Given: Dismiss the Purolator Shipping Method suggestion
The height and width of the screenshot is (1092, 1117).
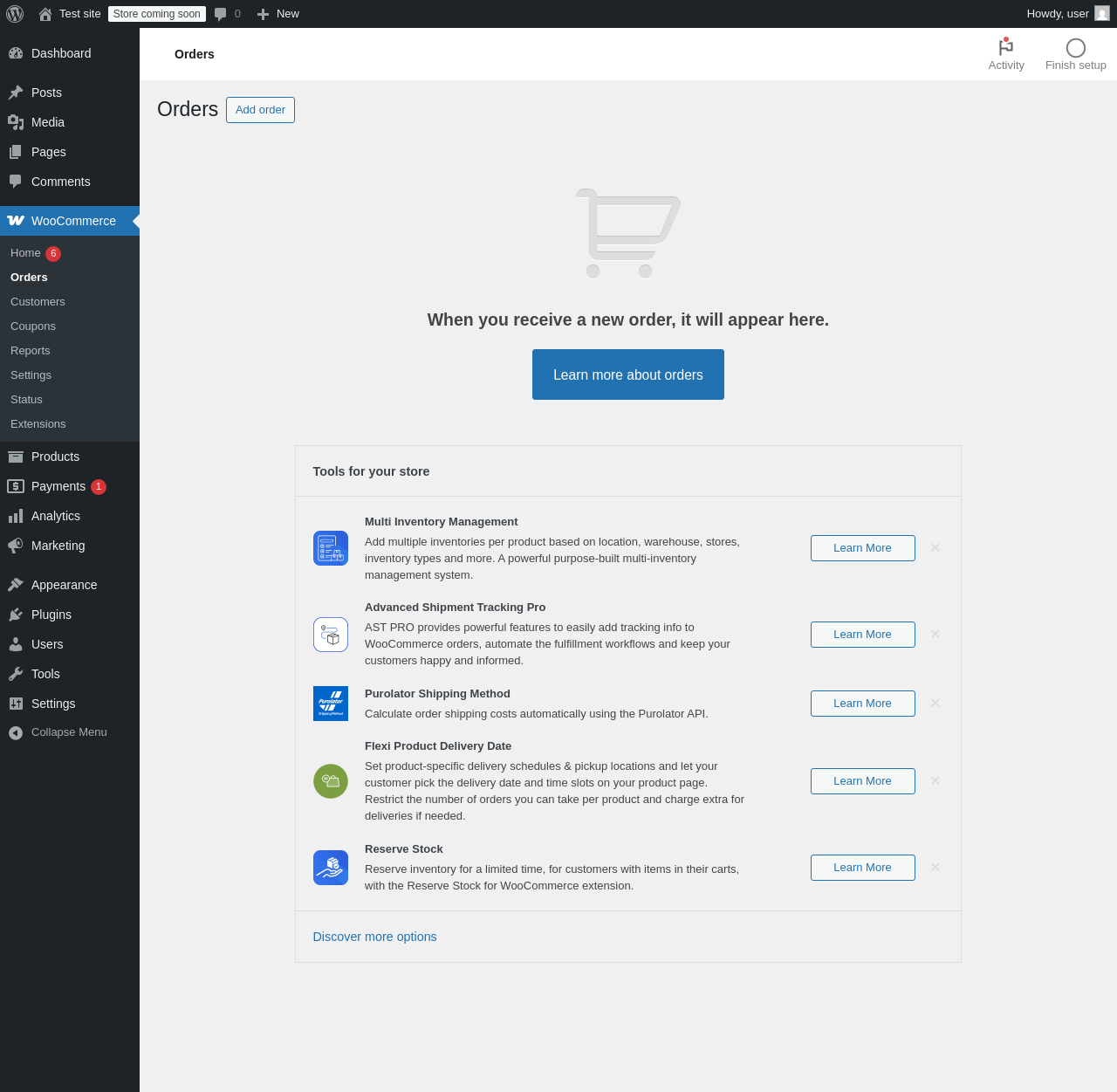Looking at the screenshot, I should (935, 704).
